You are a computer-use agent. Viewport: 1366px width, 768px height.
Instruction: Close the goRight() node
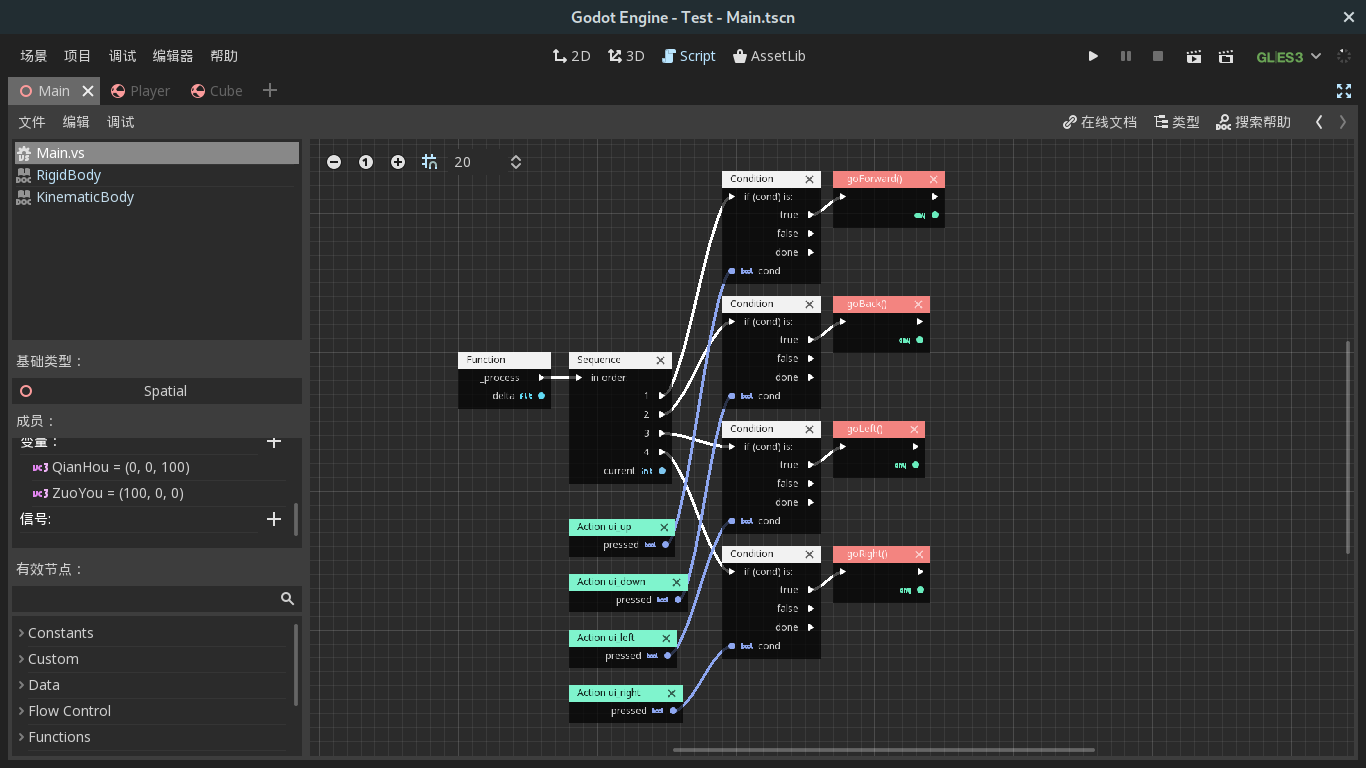click(x=919, y=554)
